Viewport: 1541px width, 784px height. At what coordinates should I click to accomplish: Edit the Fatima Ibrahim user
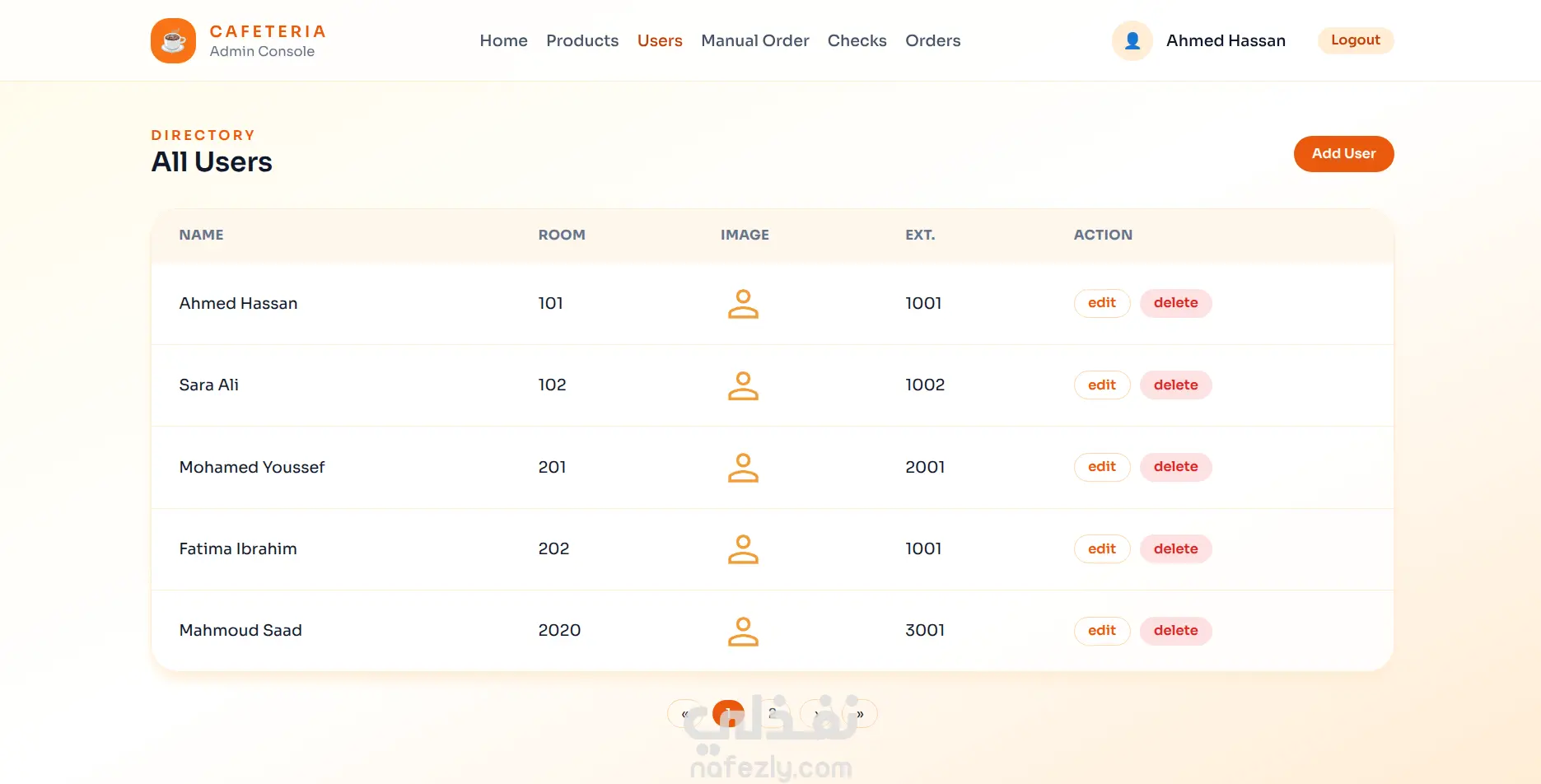point(1102,548)
